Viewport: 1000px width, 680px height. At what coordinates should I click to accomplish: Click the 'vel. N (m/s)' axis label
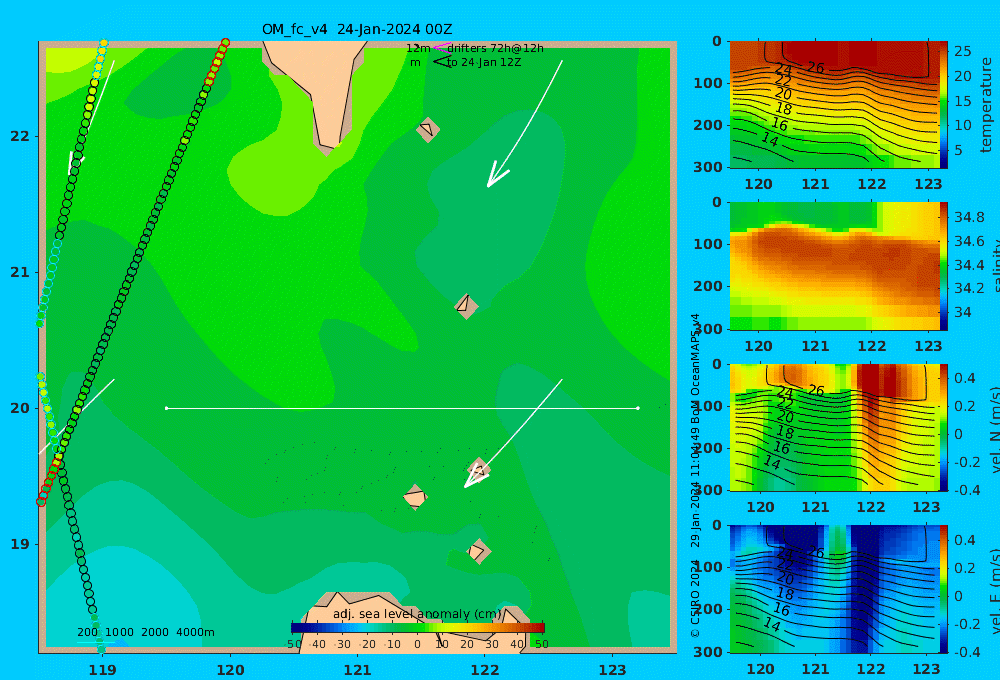click(x=994, y=429)
